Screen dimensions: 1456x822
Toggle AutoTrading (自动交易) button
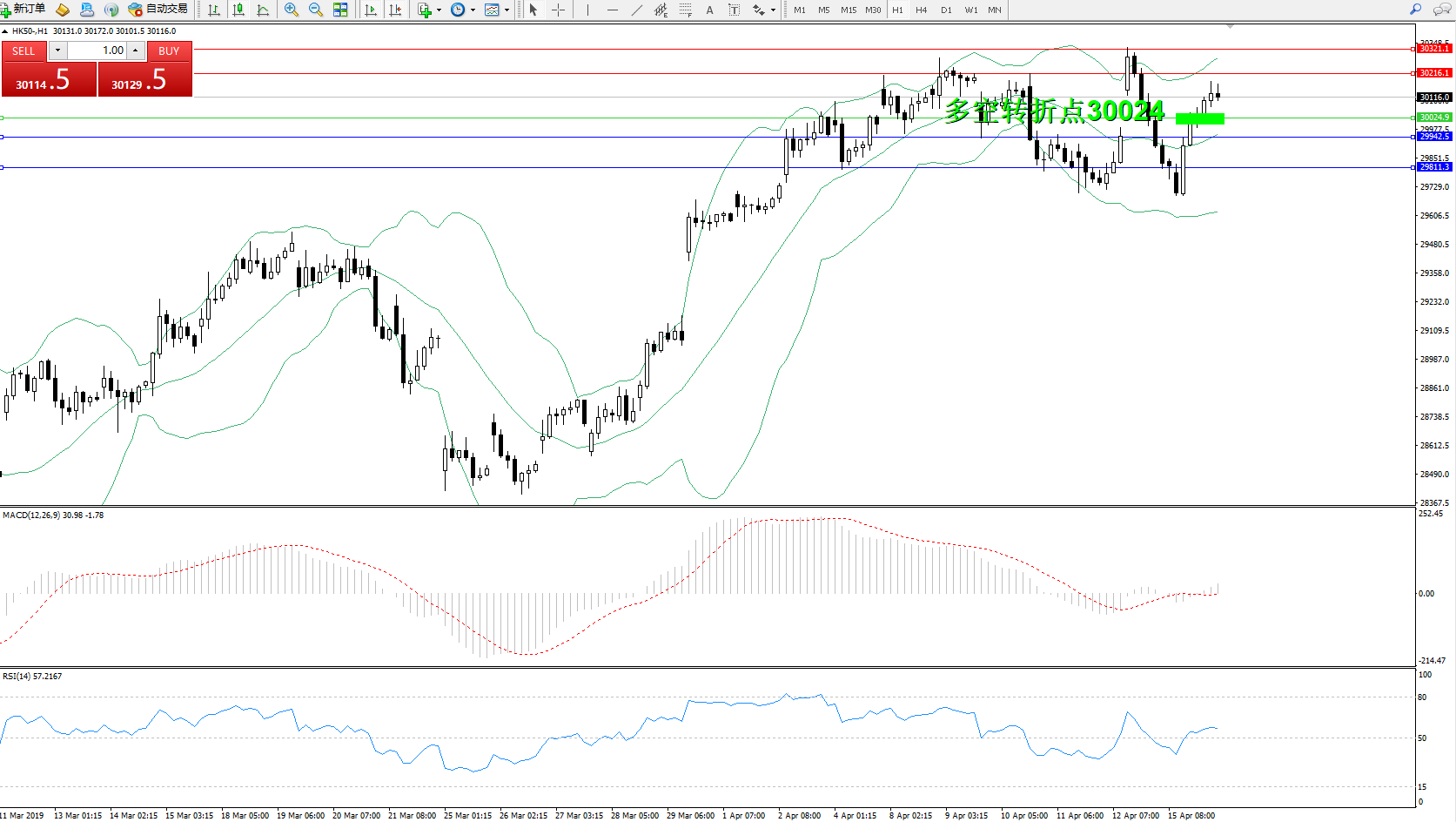pyautogui.click(x=158, y=10)
